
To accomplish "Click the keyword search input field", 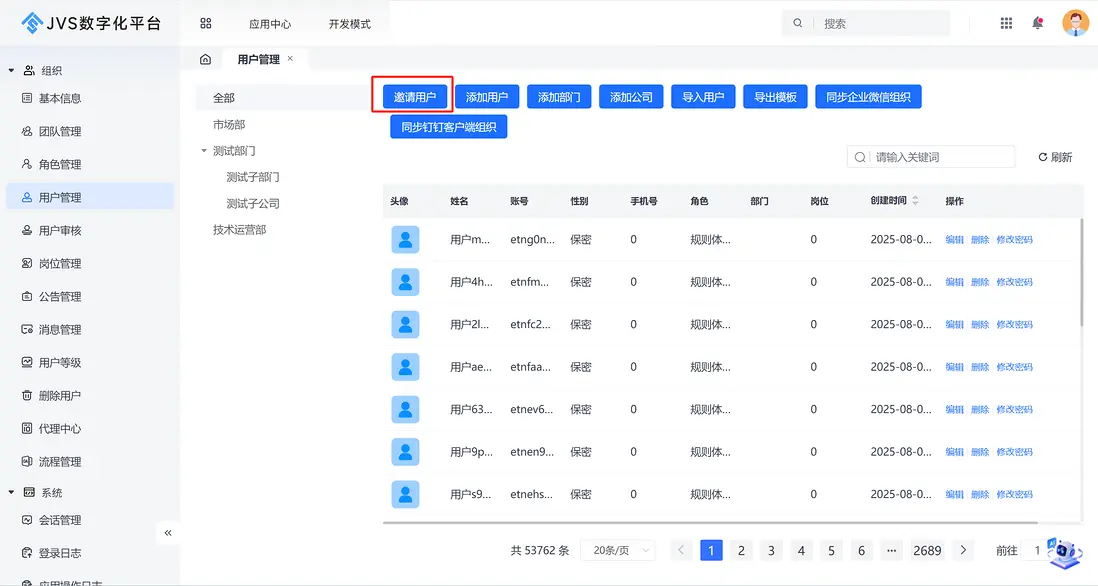I will point(940,157).
